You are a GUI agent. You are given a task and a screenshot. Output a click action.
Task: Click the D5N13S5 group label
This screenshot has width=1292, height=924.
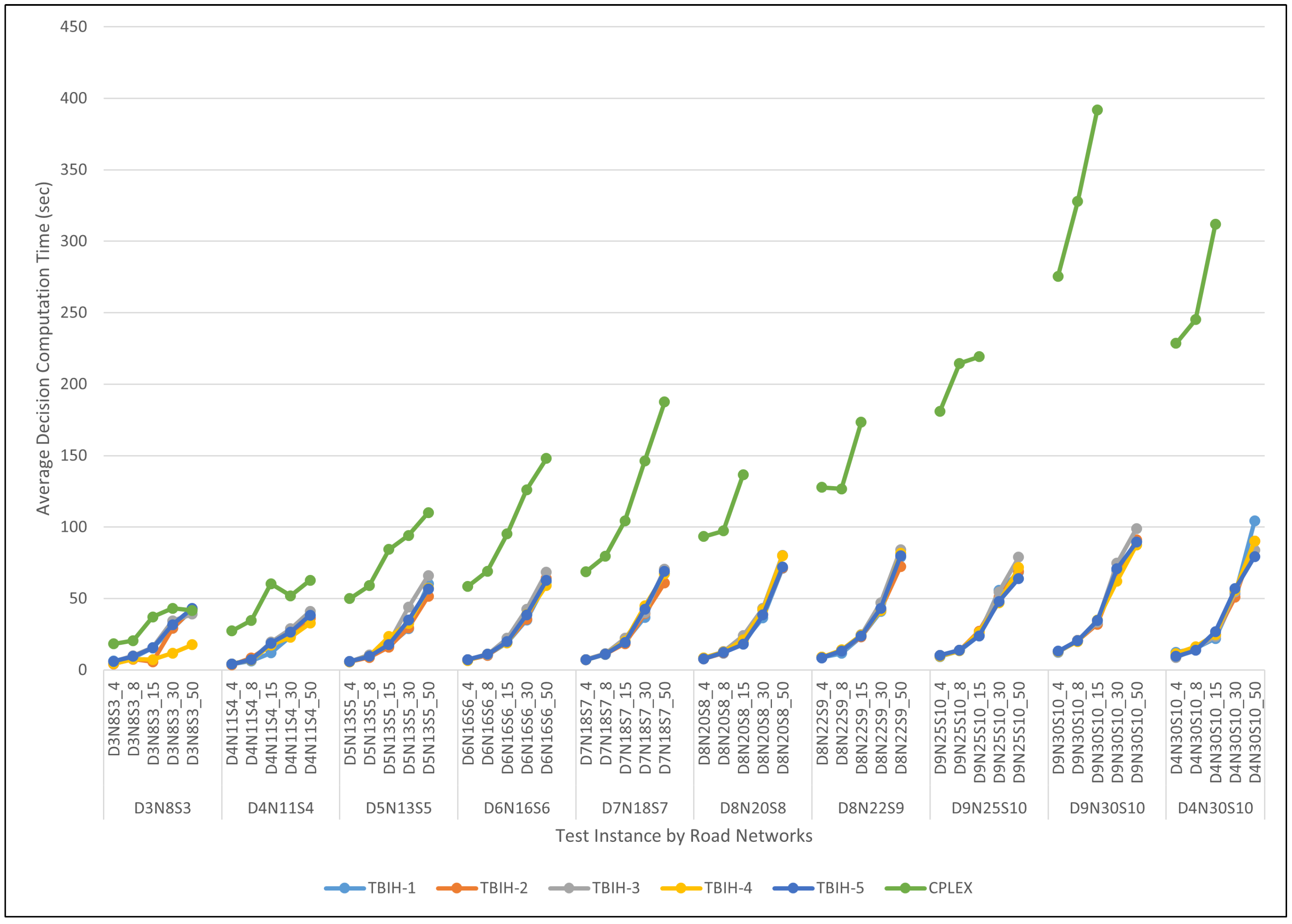[x=398, y=808]
